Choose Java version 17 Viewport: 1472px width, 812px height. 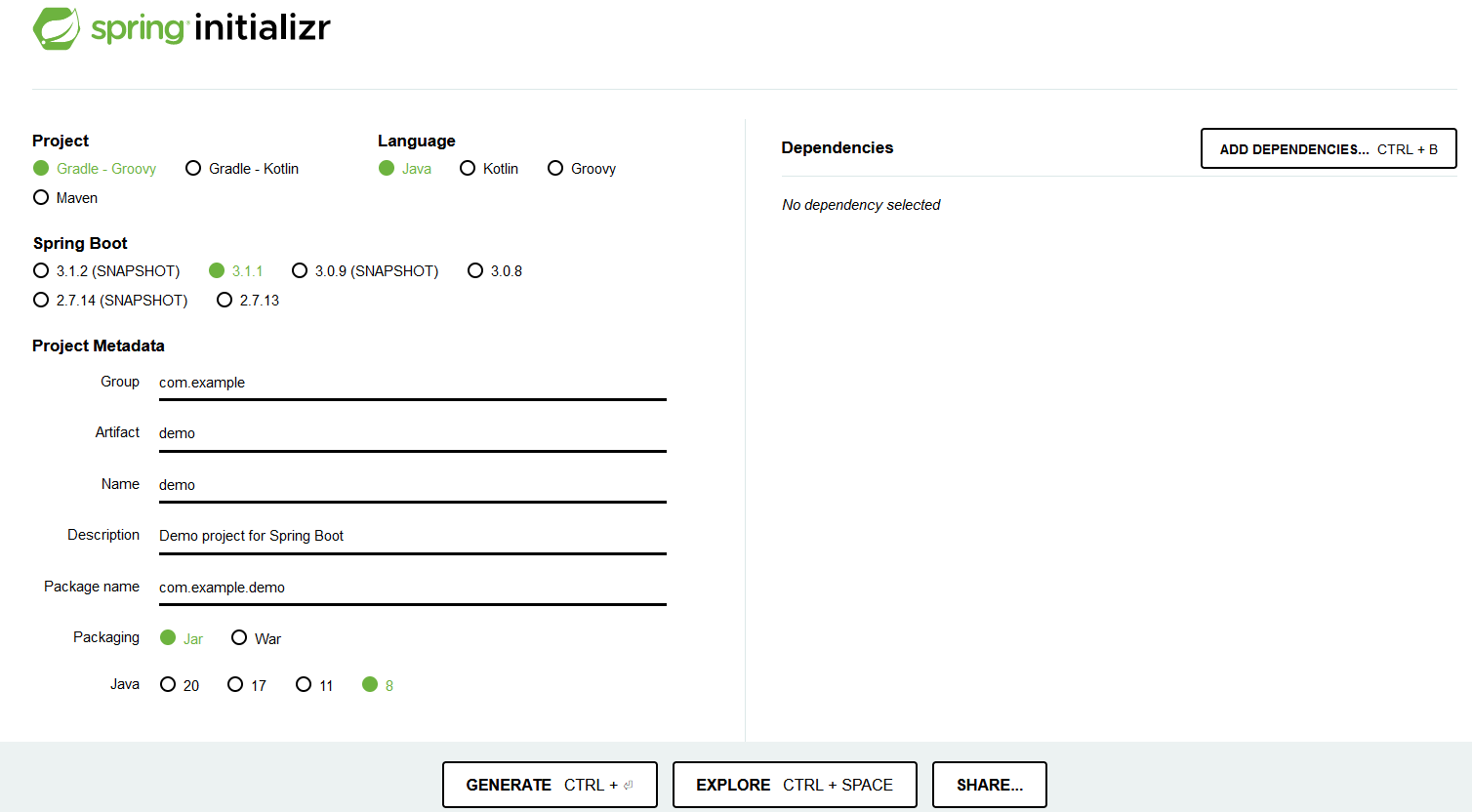coord(247,685)
